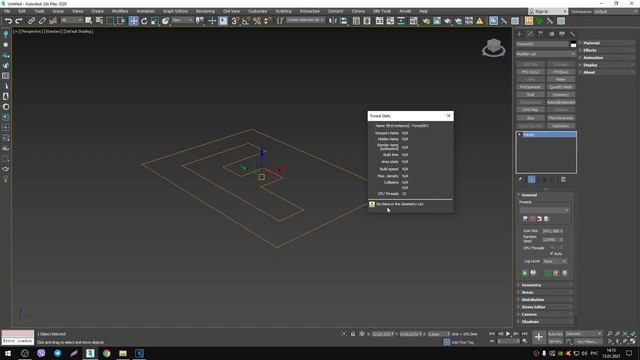Viewport: 640px width, 360px height.
Task: Click the Pin Stack icon
Action: pyautogui.click(x=520, y=179)
